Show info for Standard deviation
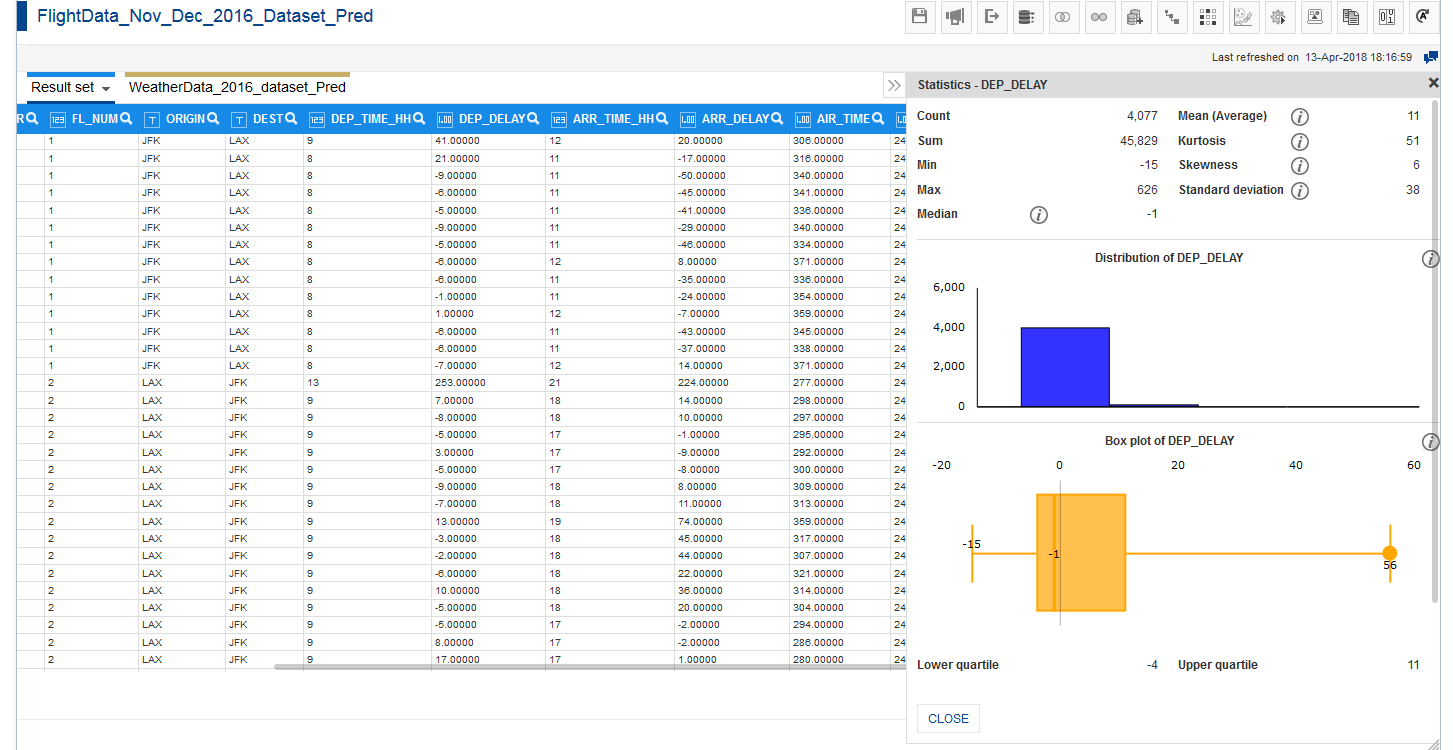The width and height of the screenshot is (1453, 750). click(x=1300, y=190)
